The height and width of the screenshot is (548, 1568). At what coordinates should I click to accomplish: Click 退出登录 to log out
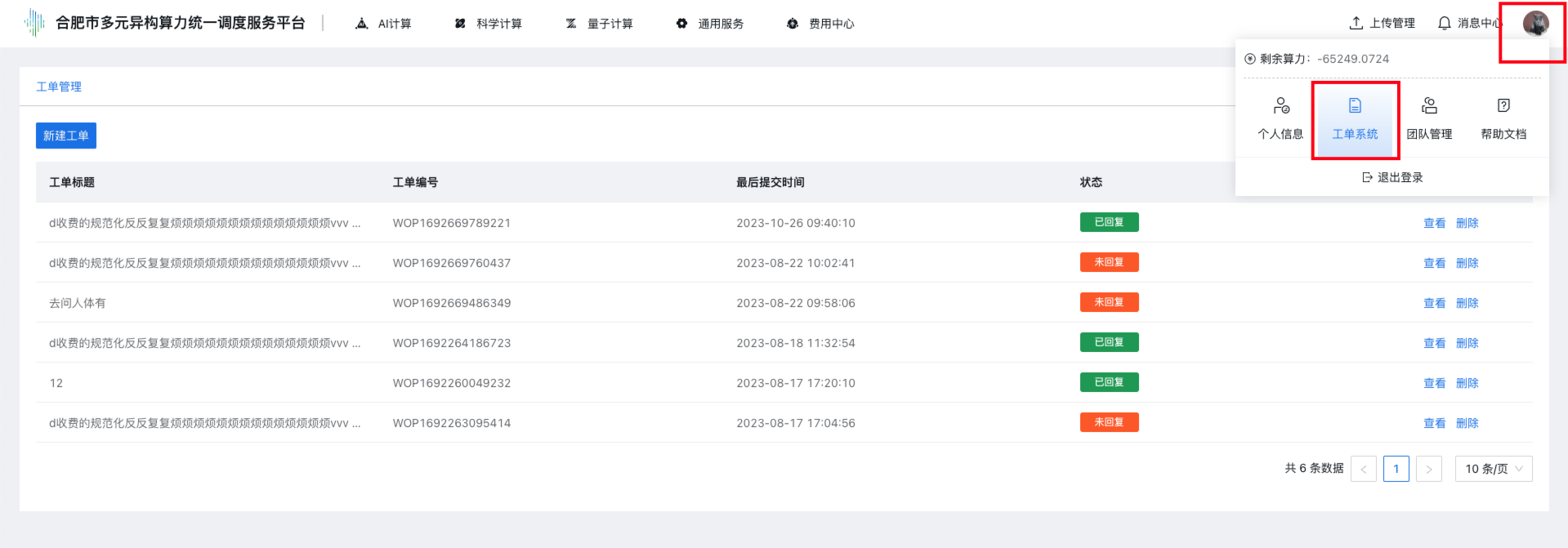point(1392,177)
